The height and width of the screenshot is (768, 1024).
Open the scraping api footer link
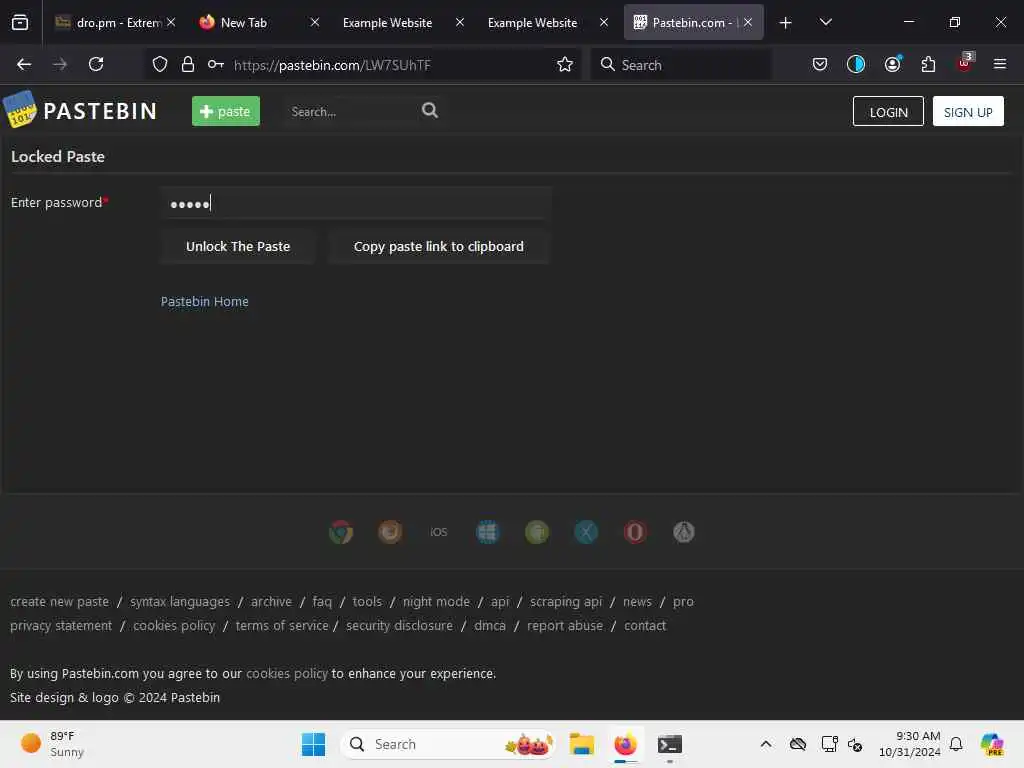[566, 601]
